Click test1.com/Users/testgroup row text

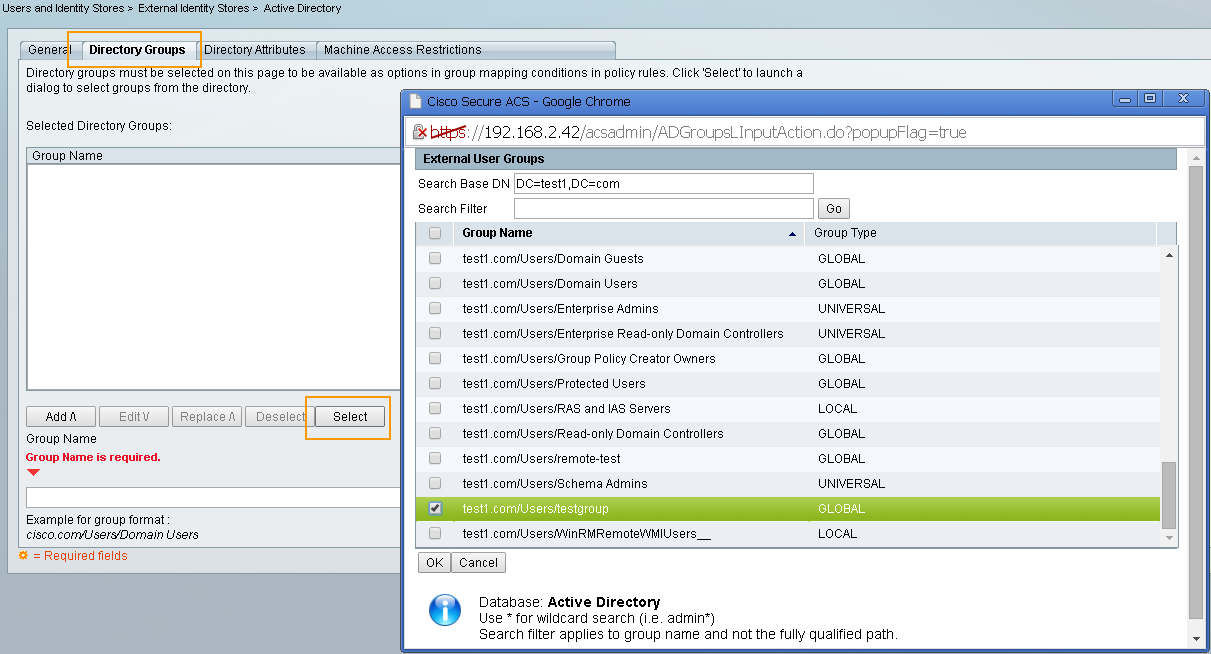(x=535, y=509)
